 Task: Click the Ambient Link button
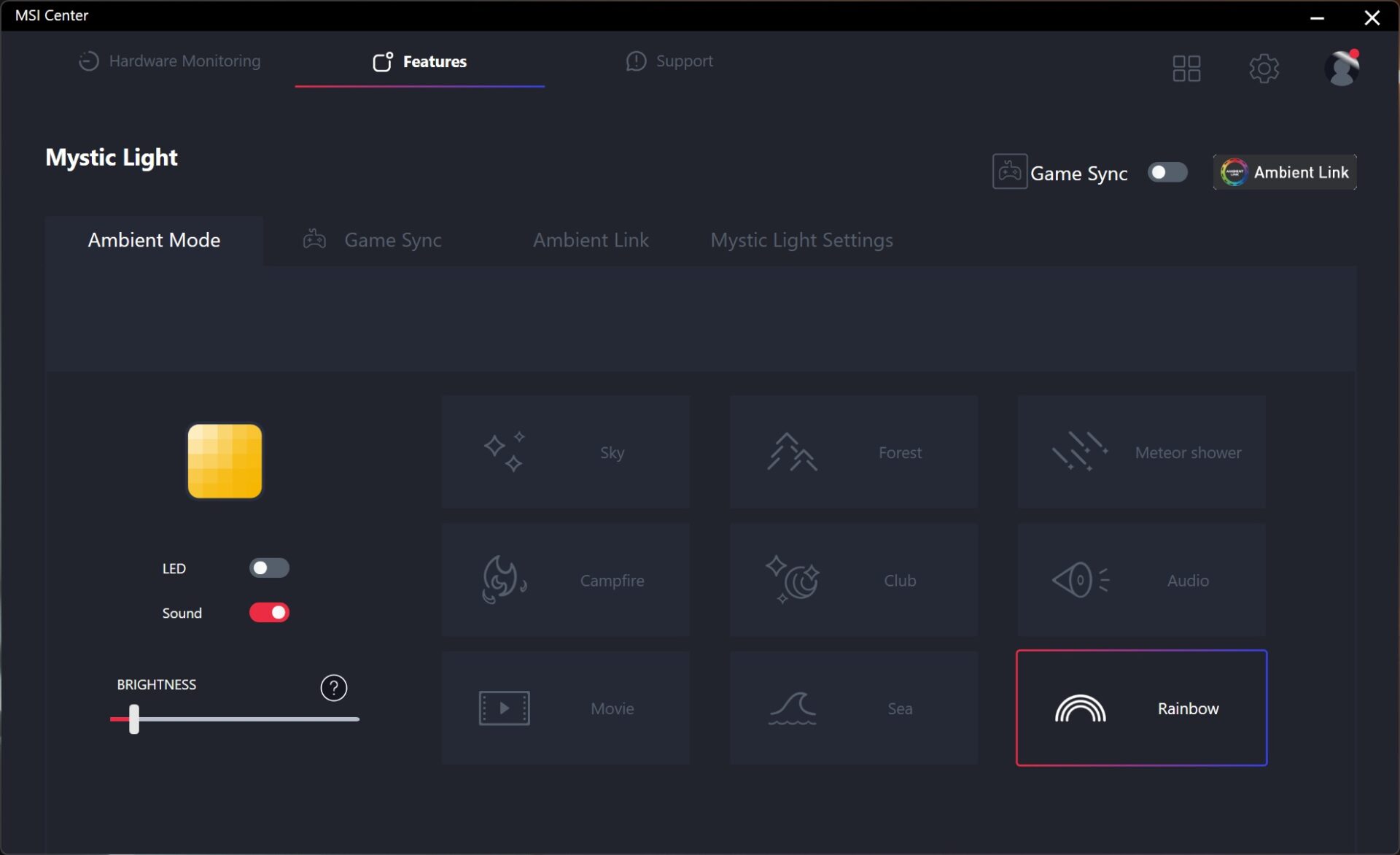tap(1285, 171)
